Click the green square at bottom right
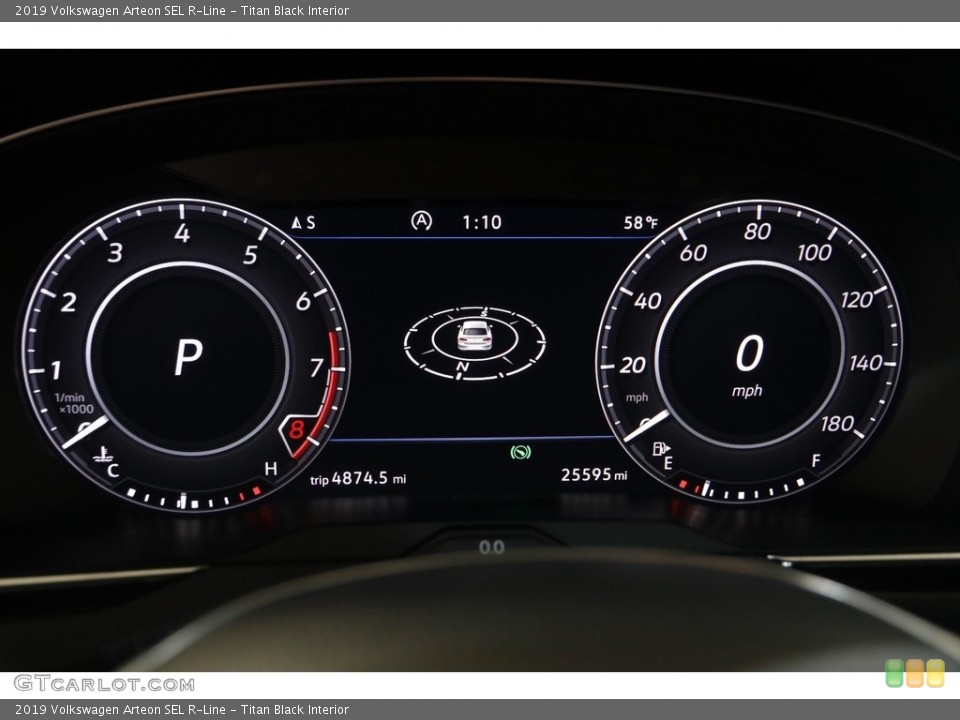The height and width of the screenshot is (720, 960). (x=894, y=673)
